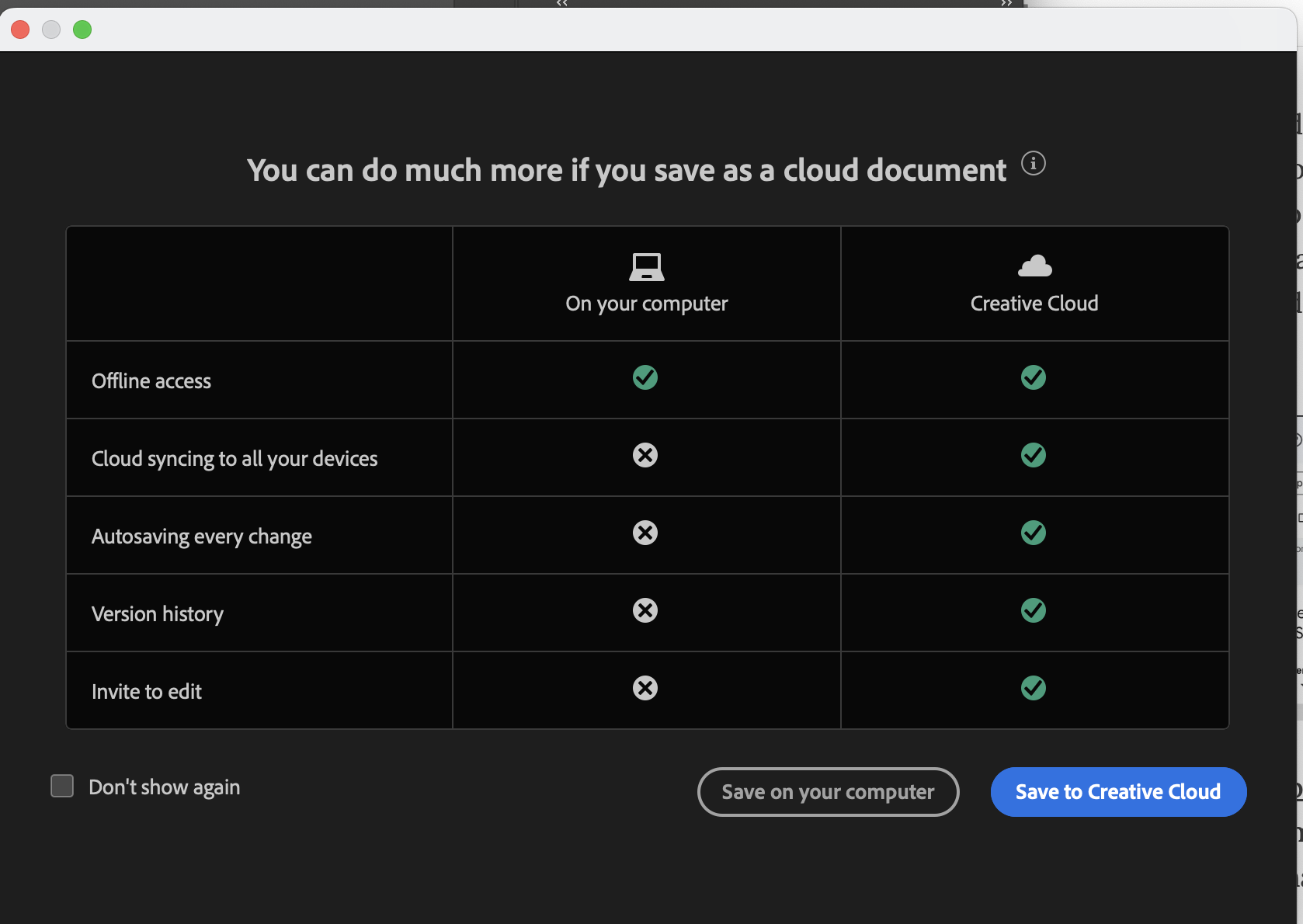Collapse panel using left double-chevron at top

pyautogui.click(x=561, y=3)
